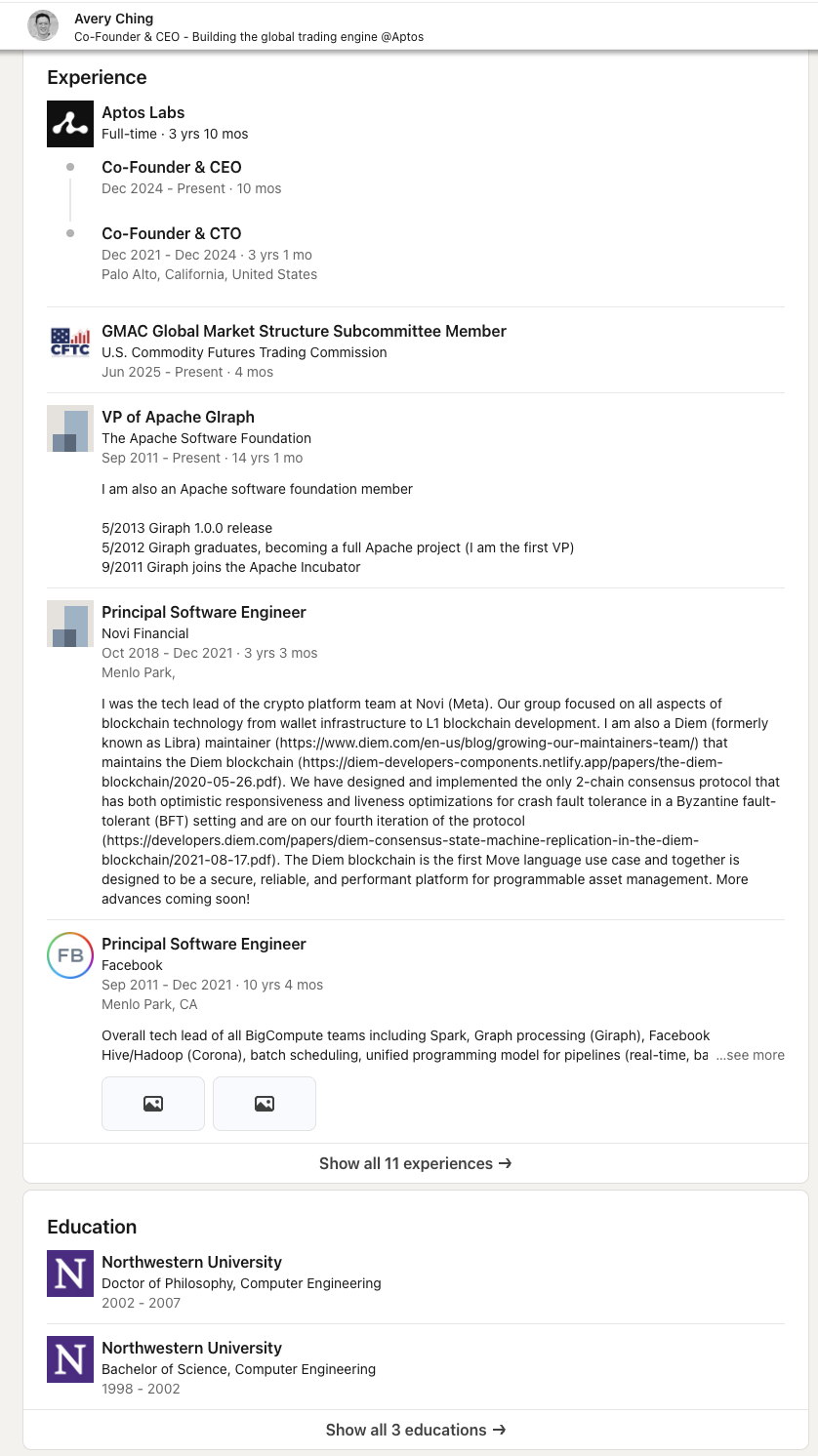Click the Avery Ching name in header
Viewport: 818px width, 1456px height.
click(x=113, y=19)
